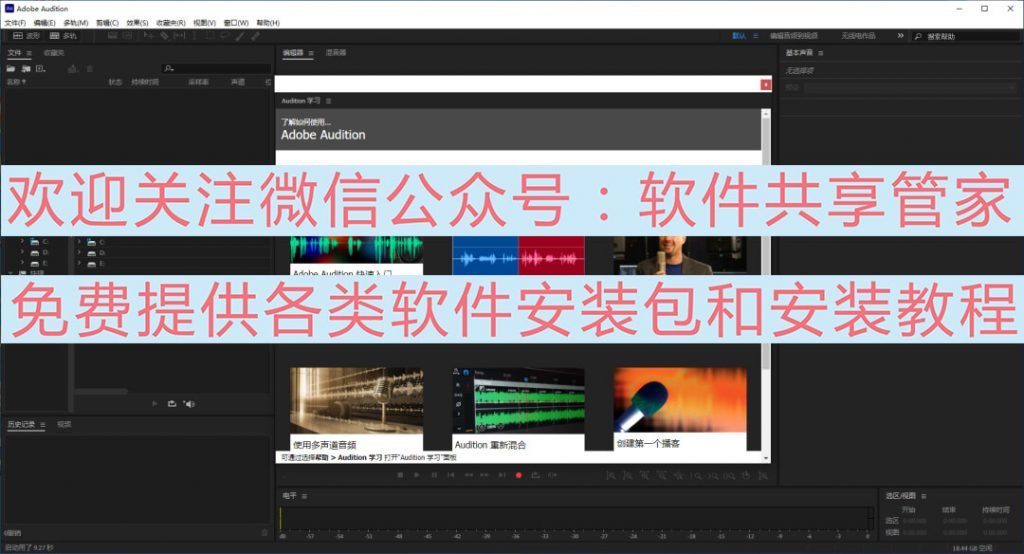
Task: Click the Import File icon in Files panel
Action: pos(26,69)
